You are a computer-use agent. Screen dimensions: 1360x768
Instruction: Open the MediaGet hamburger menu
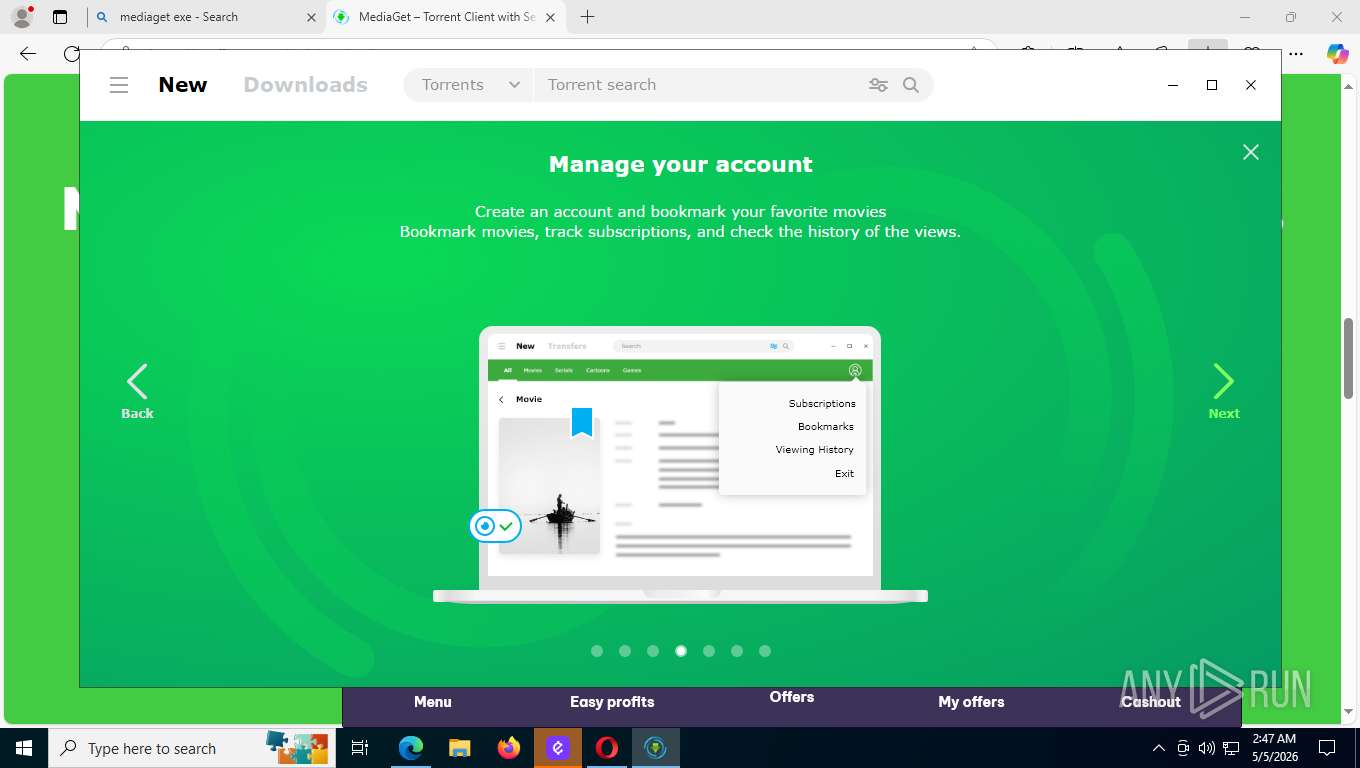coord(119,85)
